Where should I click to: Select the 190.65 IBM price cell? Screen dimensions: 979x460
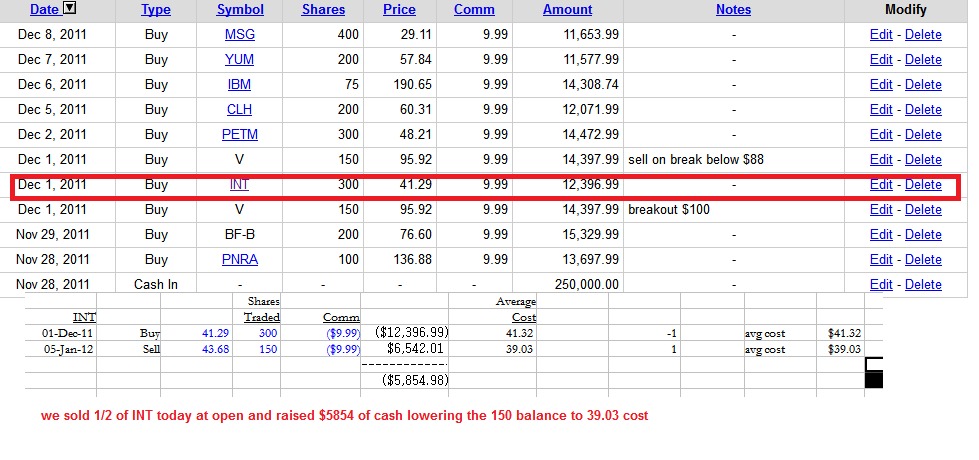(413, 85)
